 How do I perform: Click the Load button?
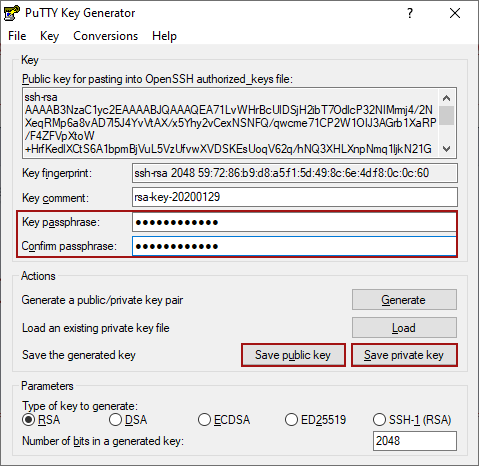tap(404, 328)
